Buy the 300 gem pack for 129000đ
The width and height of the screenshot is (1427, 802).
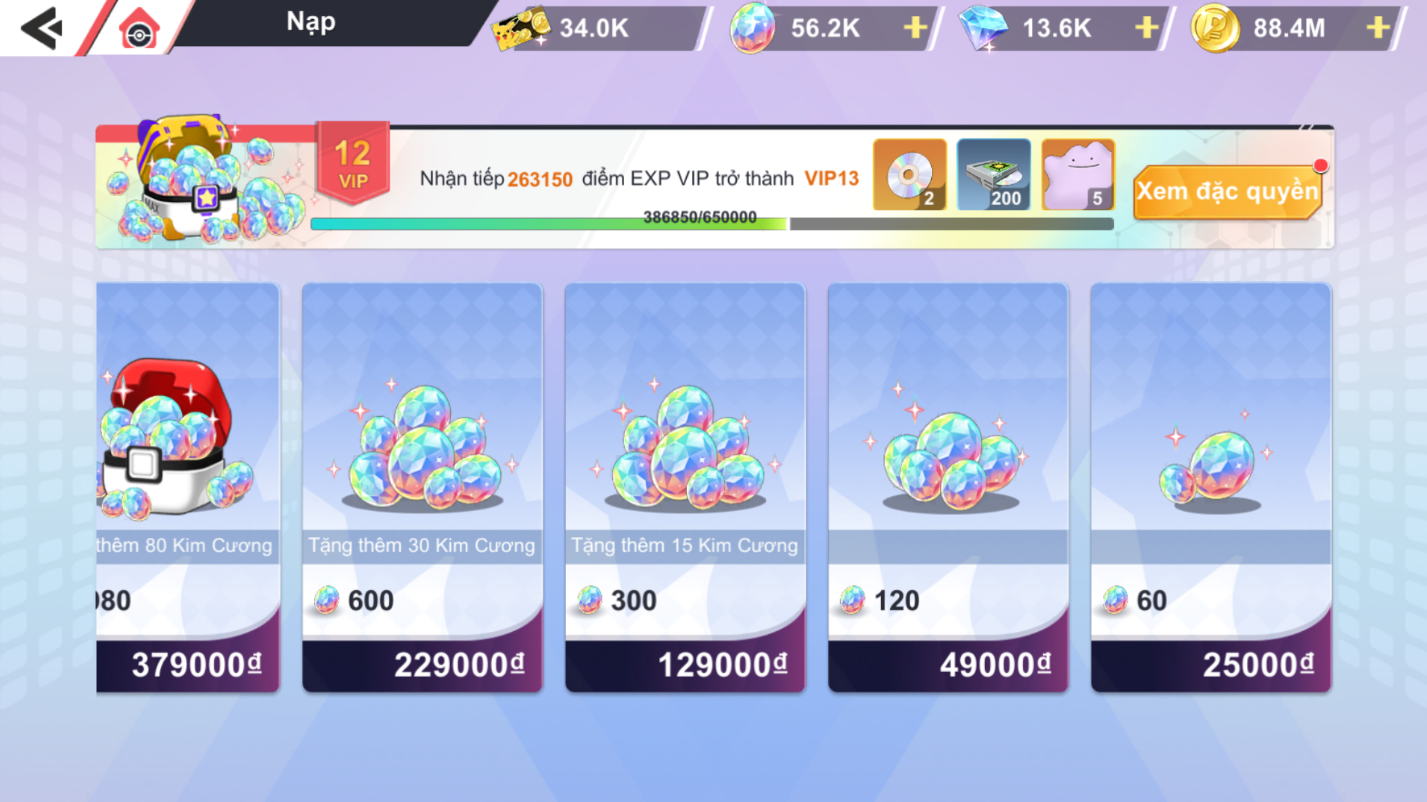pyautogui.click(x=685, y=487)
